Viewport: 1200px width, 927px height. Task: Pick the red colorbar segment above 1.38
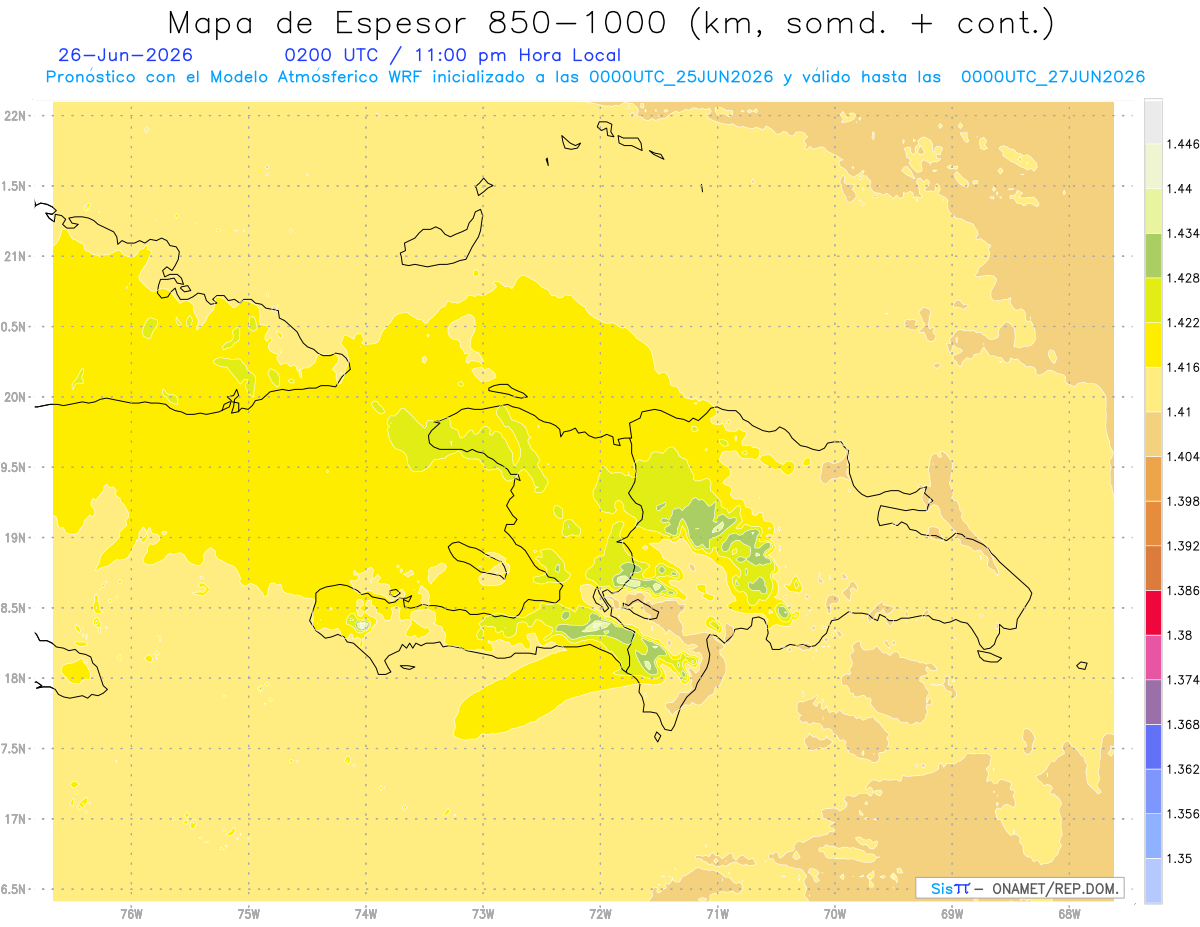[1153, 613]
